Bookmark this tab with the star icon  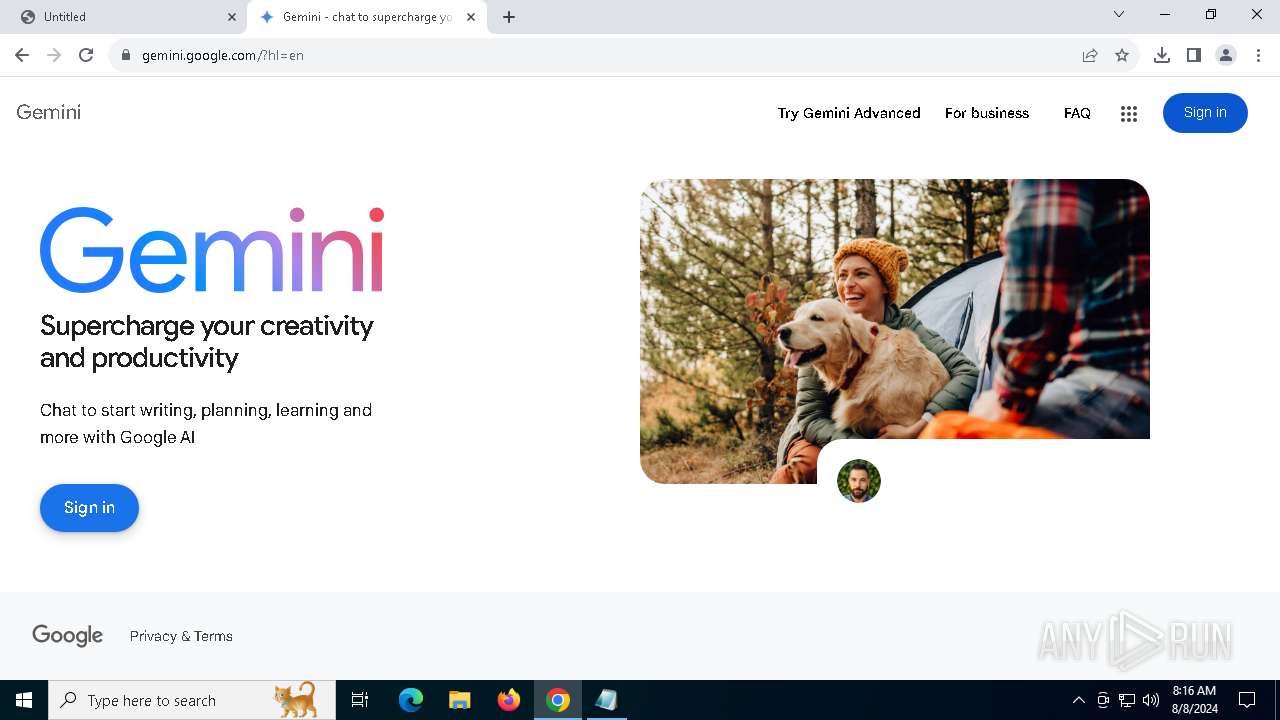point(1122,55)
